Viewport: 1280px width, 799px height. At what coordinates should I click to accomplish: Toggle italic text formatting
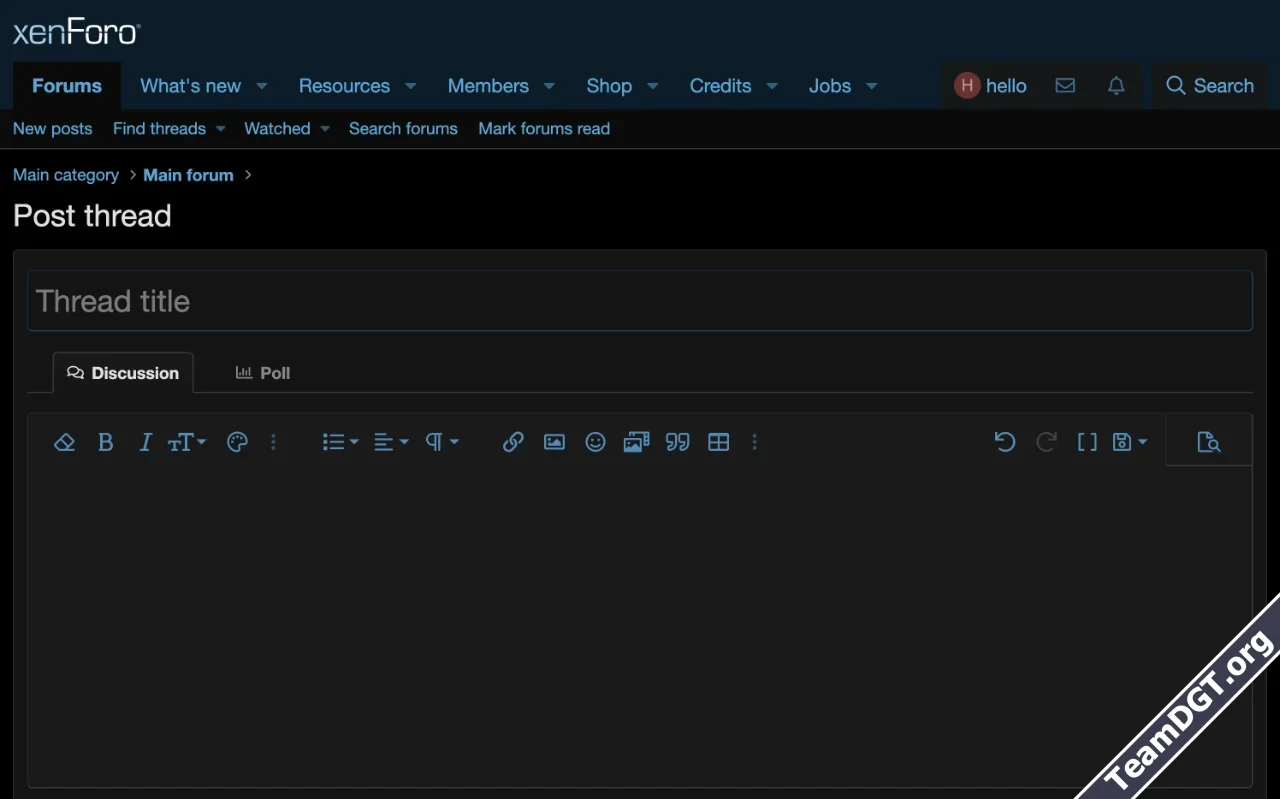(145, 442)
